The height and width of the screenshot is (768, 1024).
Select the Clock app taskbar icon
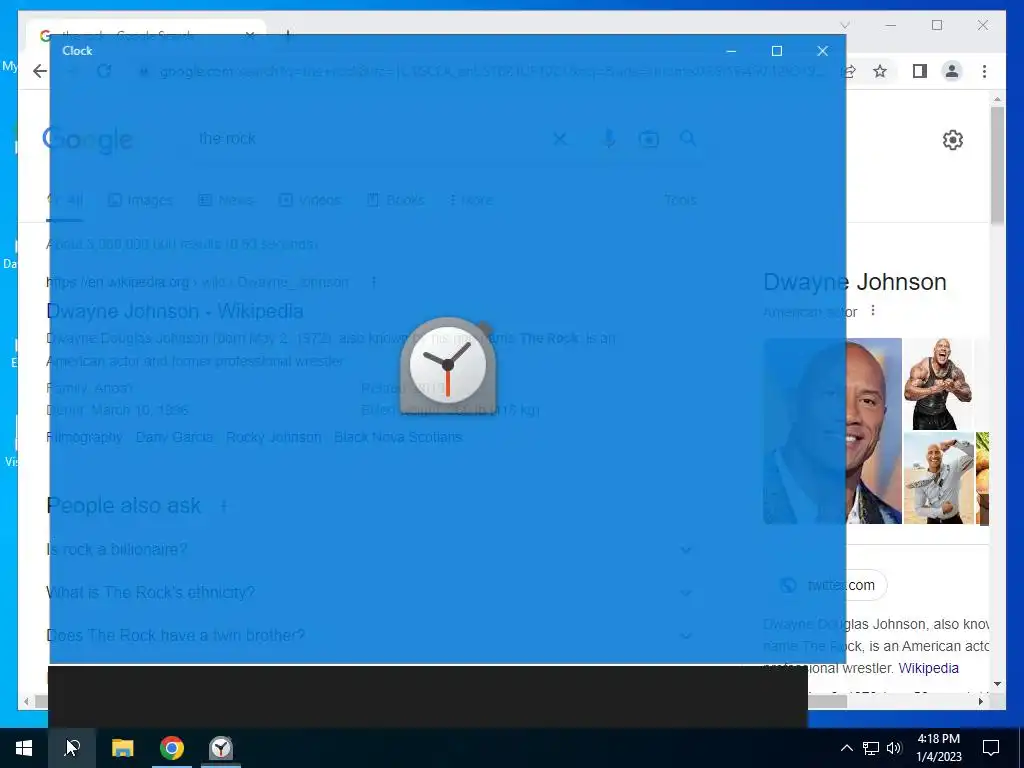[x=221, y=748]
